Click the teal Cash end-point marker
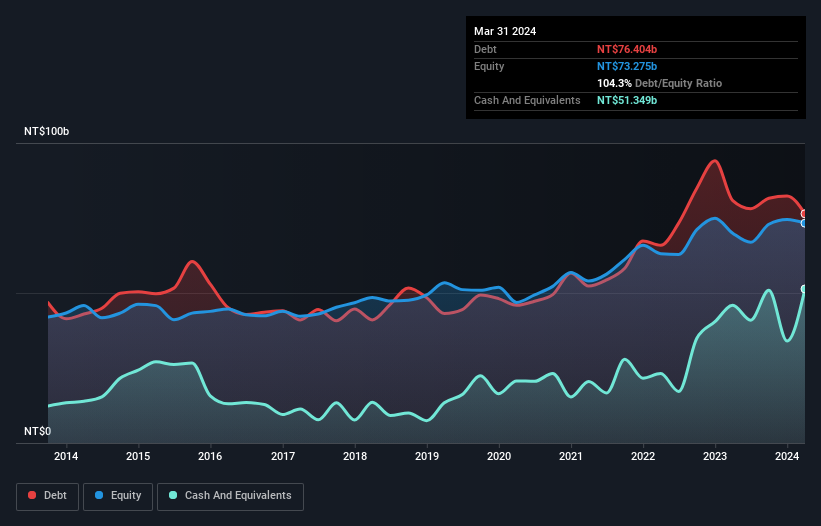This screenshot has width=821, height=526. pos(804,289)
